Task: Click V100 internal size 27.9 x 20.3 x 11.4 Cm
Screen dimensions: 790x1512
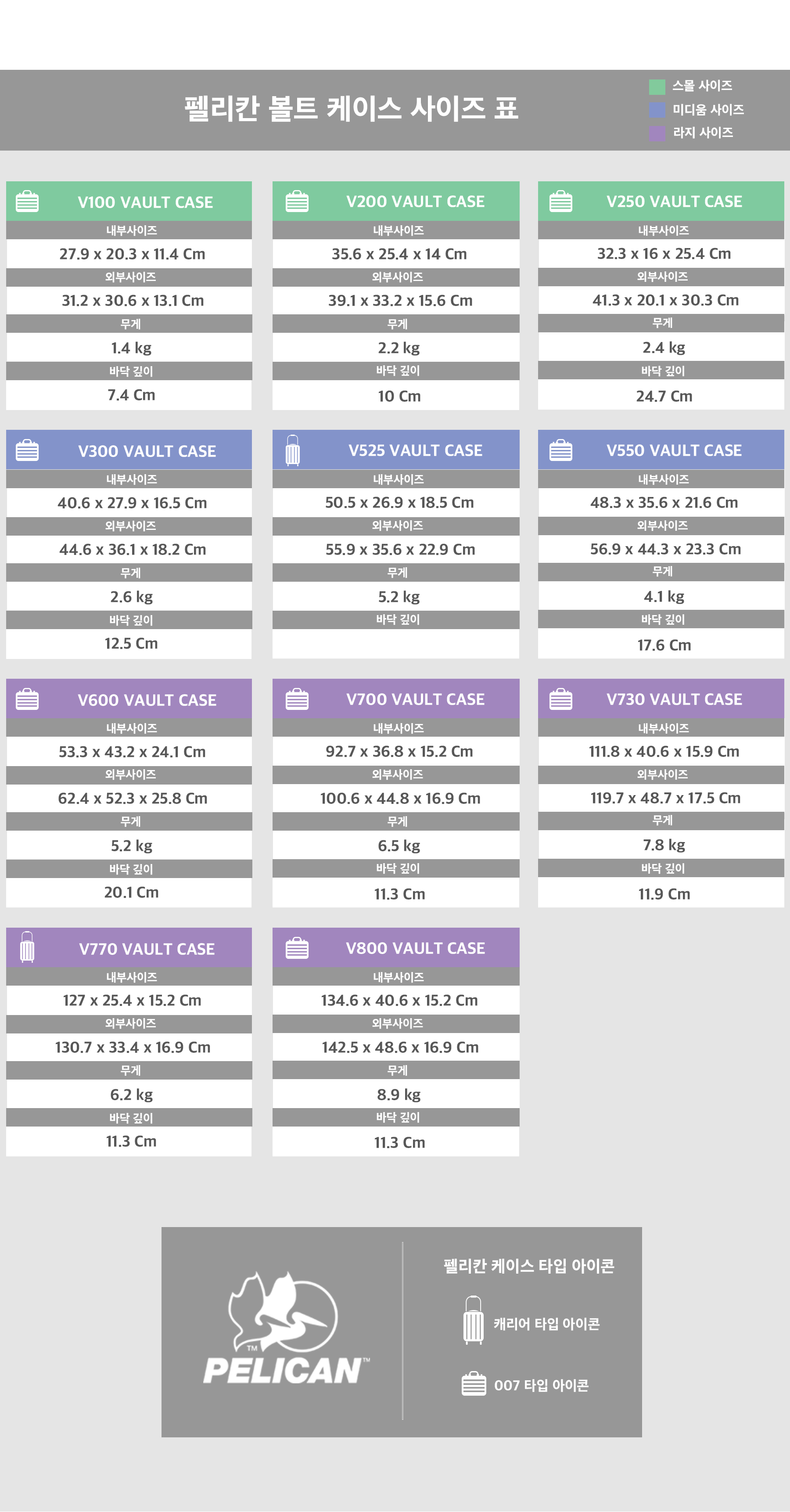Action: (x=132, y=254)
